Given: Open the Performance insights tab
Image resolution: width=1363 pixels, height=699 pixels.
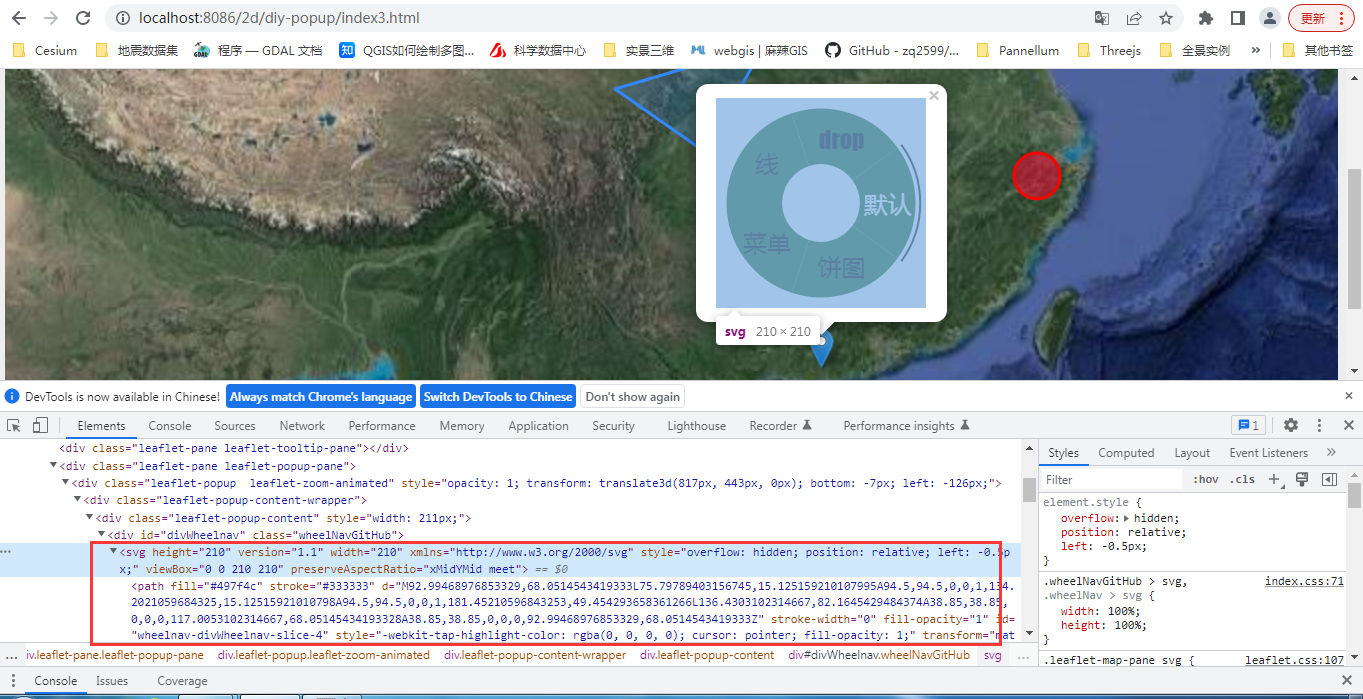Looking at the screenshot, I should pos(906,426).
